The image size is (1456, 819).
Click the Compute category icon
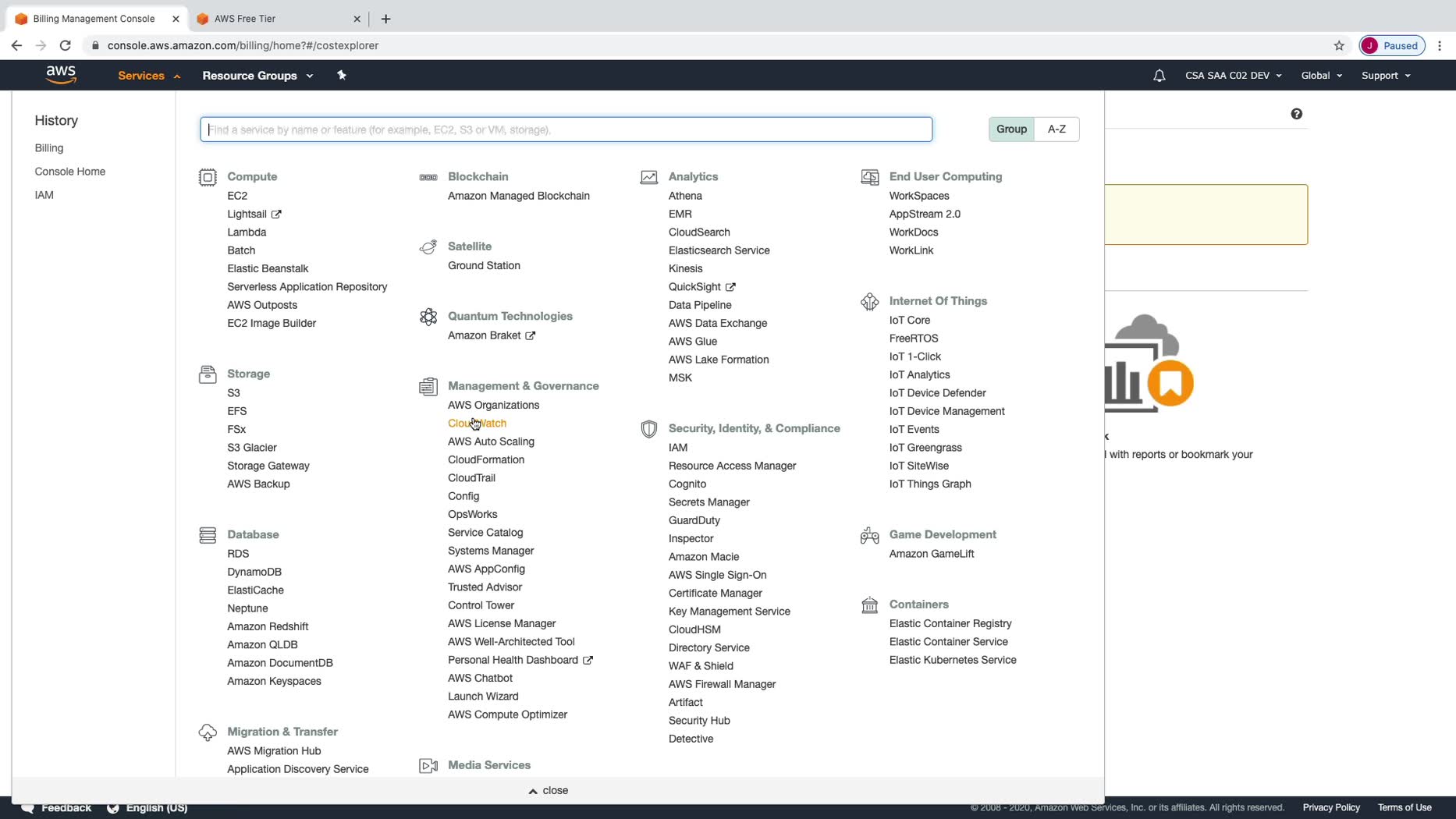pyautogui.click(x=208, y=177)
